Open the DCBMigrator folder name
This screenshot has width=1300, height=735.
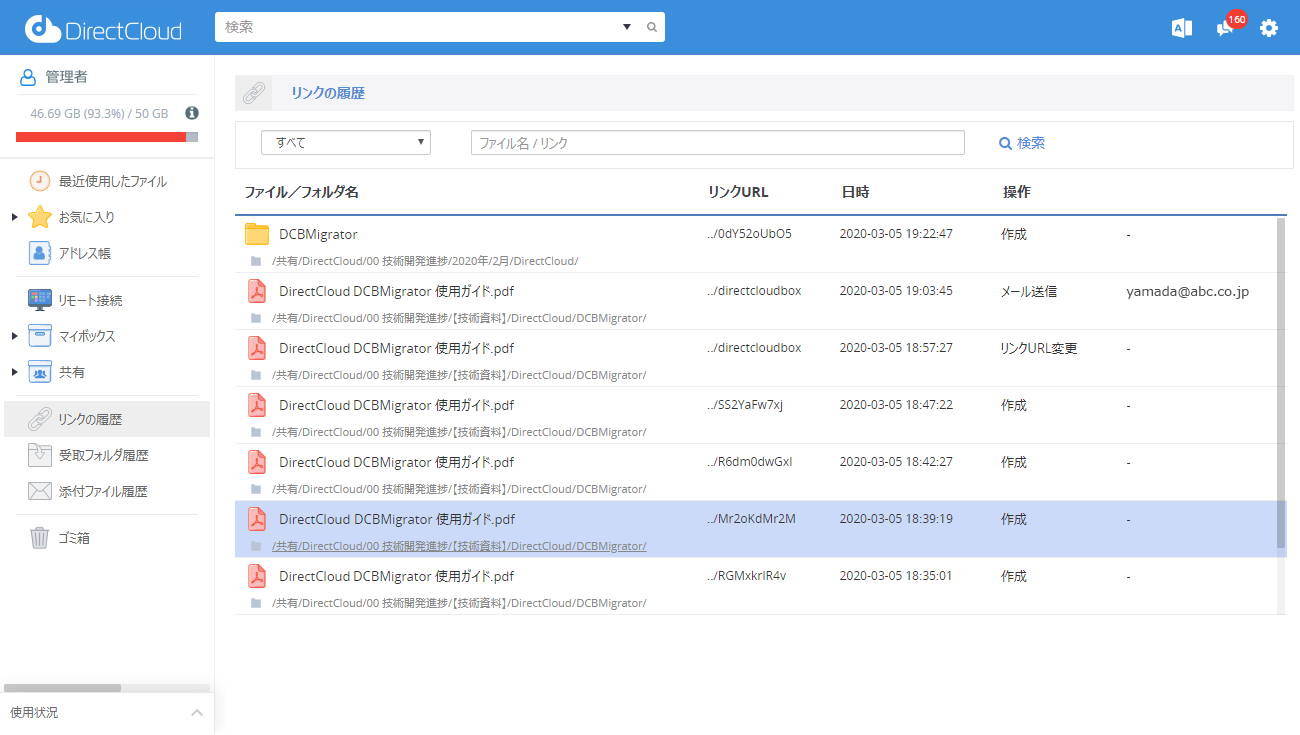[x=318, y=234]
